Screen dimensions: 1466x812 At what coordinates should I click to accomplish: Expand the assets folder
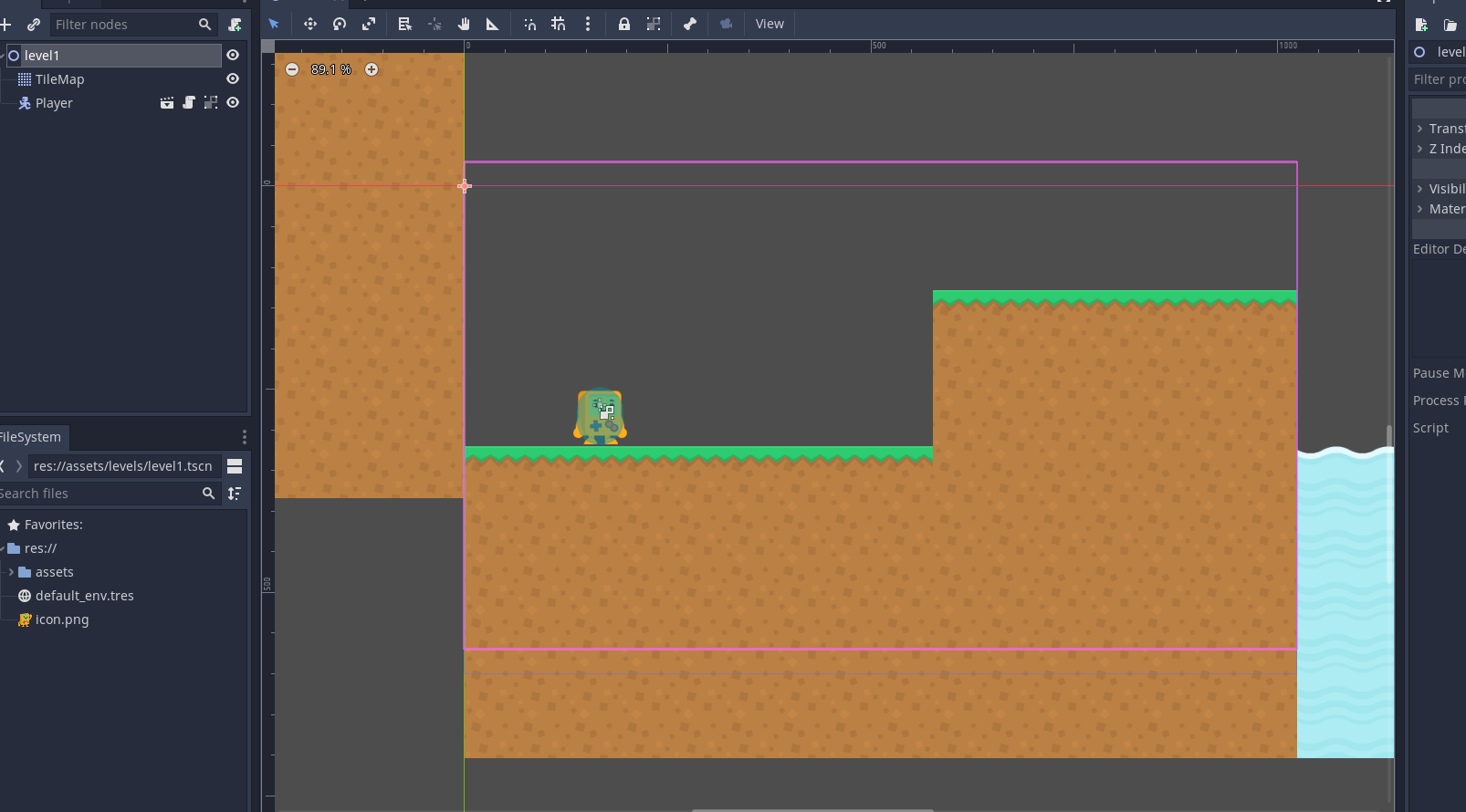11,572
